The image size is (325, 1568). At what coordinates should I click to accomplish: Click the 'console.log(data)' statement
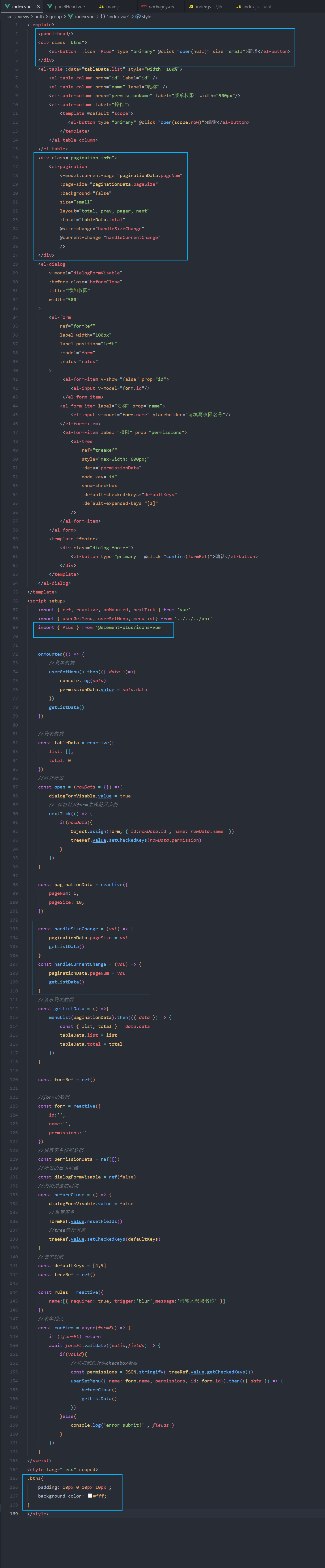[83, 680]
